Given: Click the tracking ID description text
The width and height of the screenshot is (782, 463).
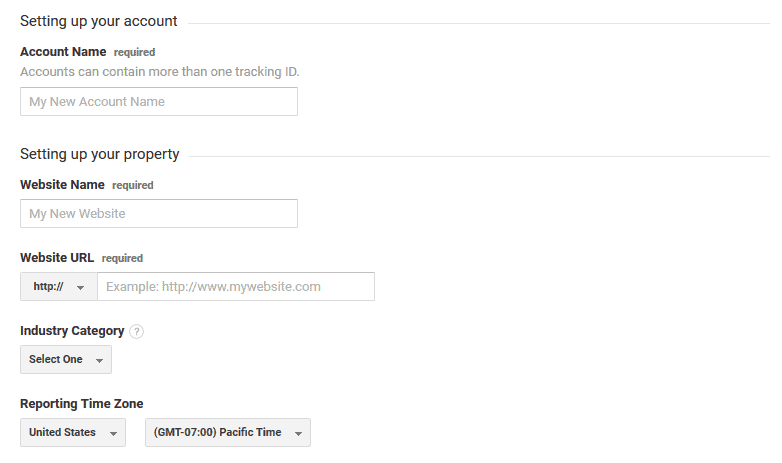Looking at the screenshot, I should (x=160, y=72).
